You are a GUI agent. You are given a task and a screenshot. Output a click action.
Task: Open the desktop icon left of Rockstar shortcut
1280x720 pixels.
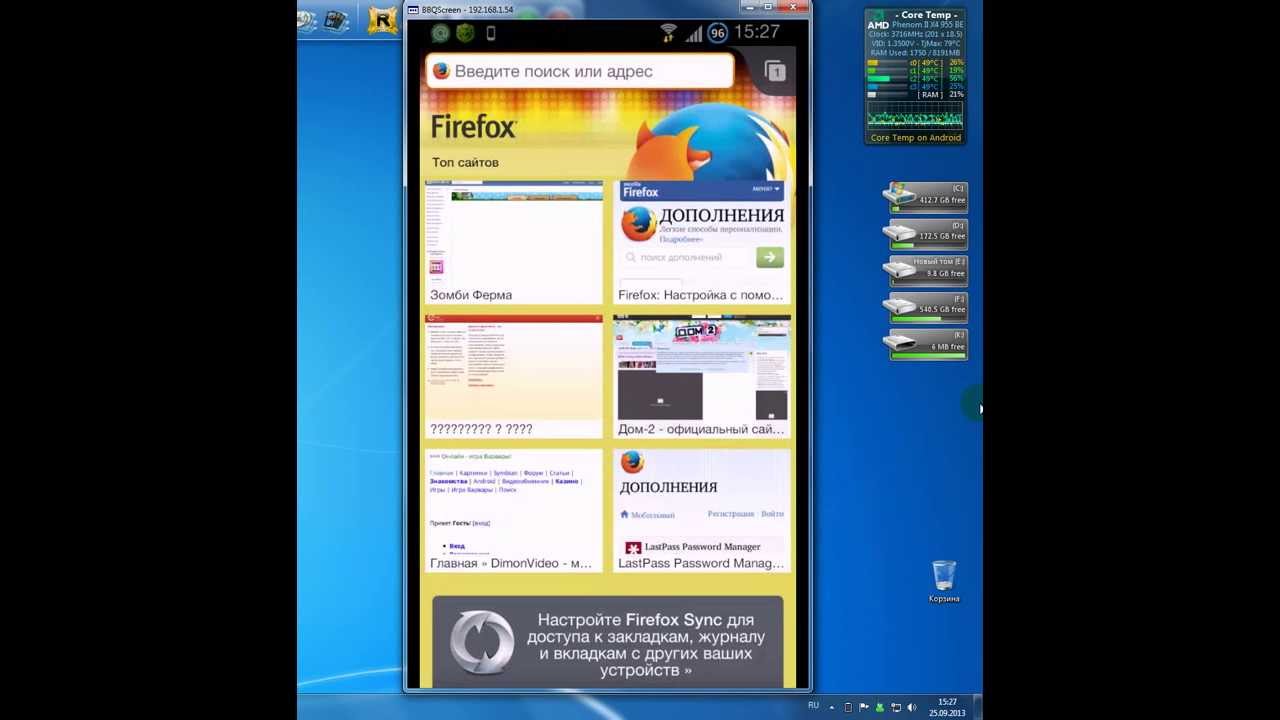(334, 20)
